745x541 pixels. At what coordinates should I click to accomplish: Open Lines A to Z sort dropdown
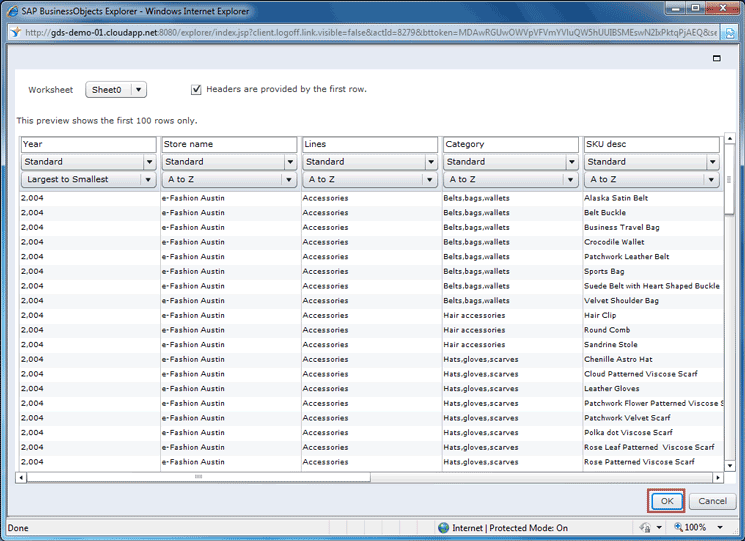pyautogui.click(x=370, y=180)
